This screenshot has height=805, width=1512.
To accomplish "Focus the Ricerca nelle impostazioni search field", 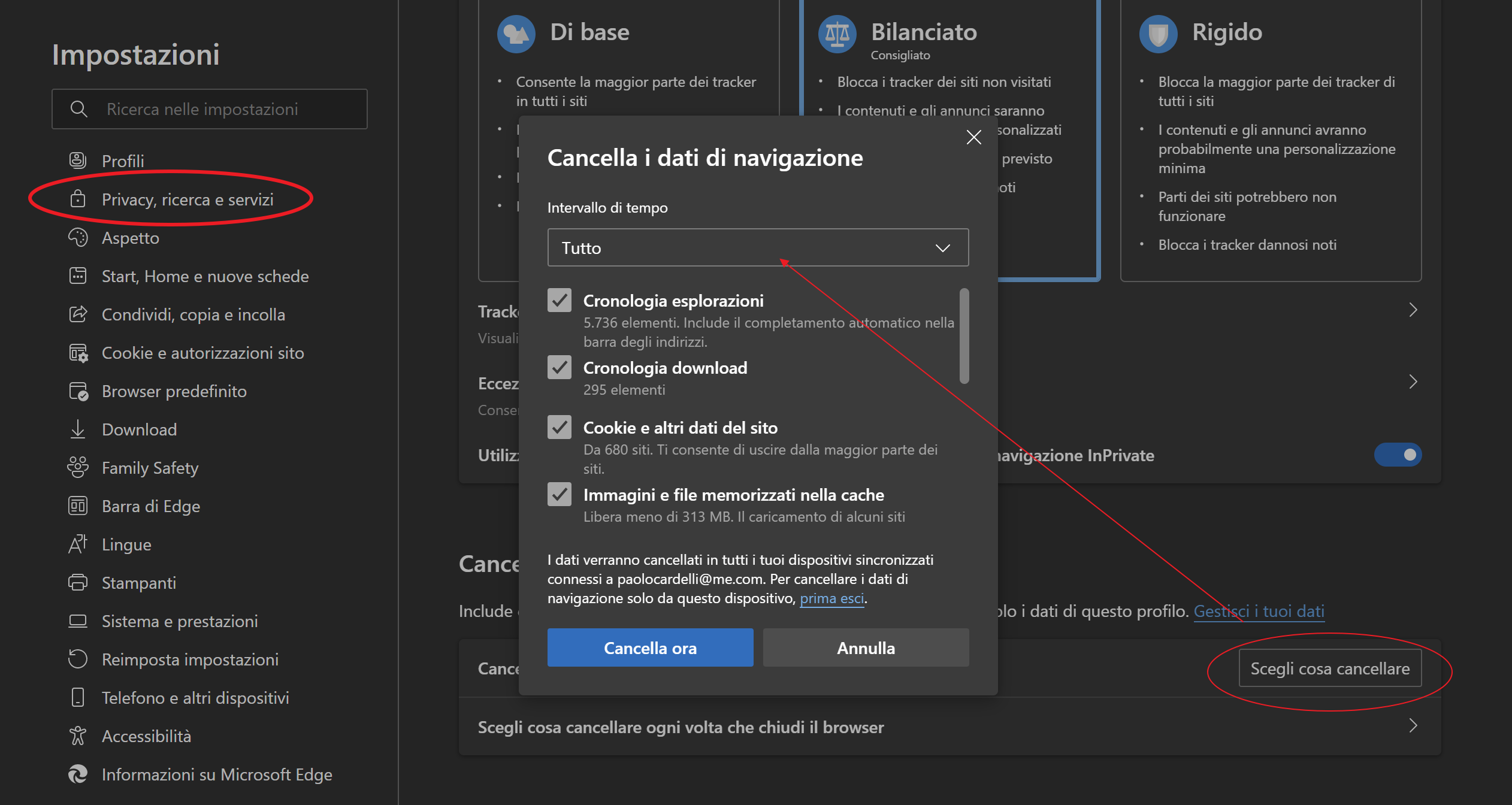I will pos(210,109).
